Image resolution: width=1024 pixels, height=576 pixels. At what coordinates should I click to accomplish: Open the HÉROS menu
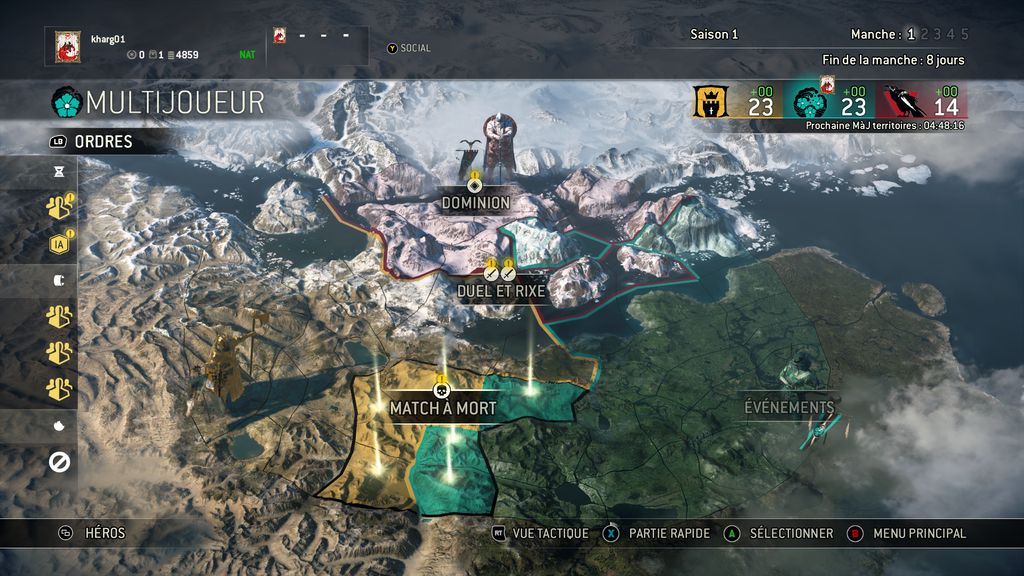[104, 534]
